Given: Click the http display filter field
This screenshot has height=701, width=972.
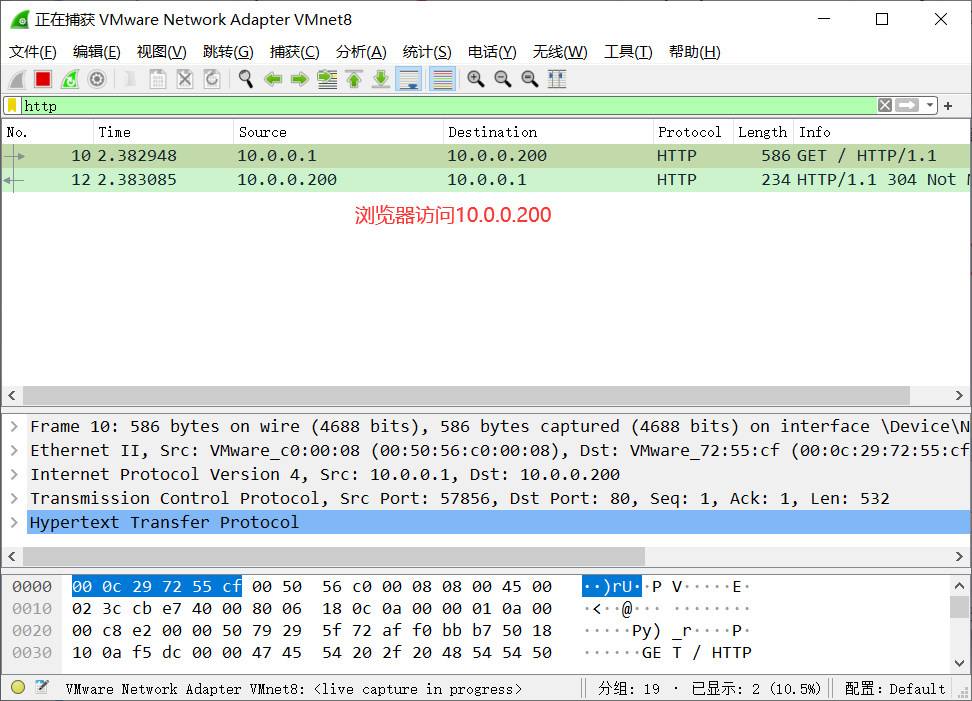Looking at the screenshot, I should [449, 106].
